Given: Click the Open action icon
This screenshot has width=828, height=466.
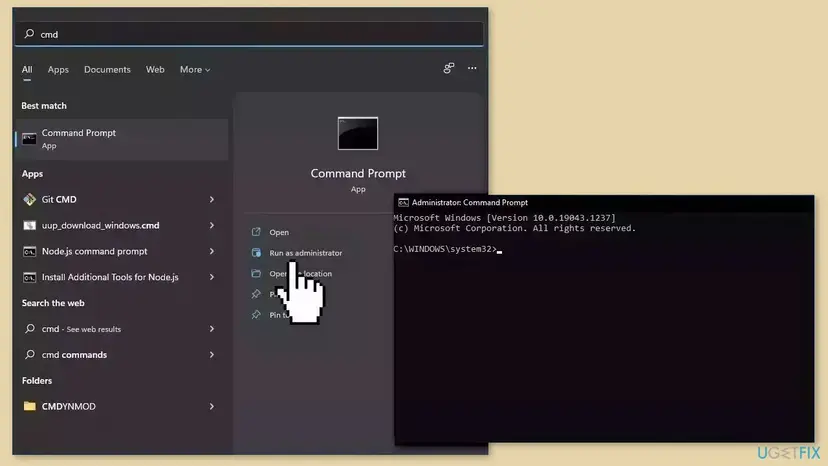Looking at the screenshot, I should [256, 232].
